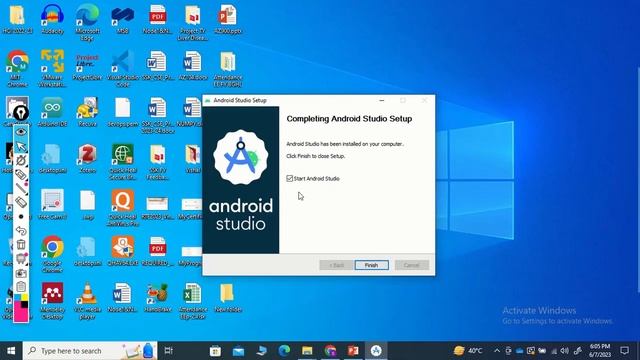Click the volume speaker icon in system tray
This screenshot has height=360, width=640.
point(565,351)
